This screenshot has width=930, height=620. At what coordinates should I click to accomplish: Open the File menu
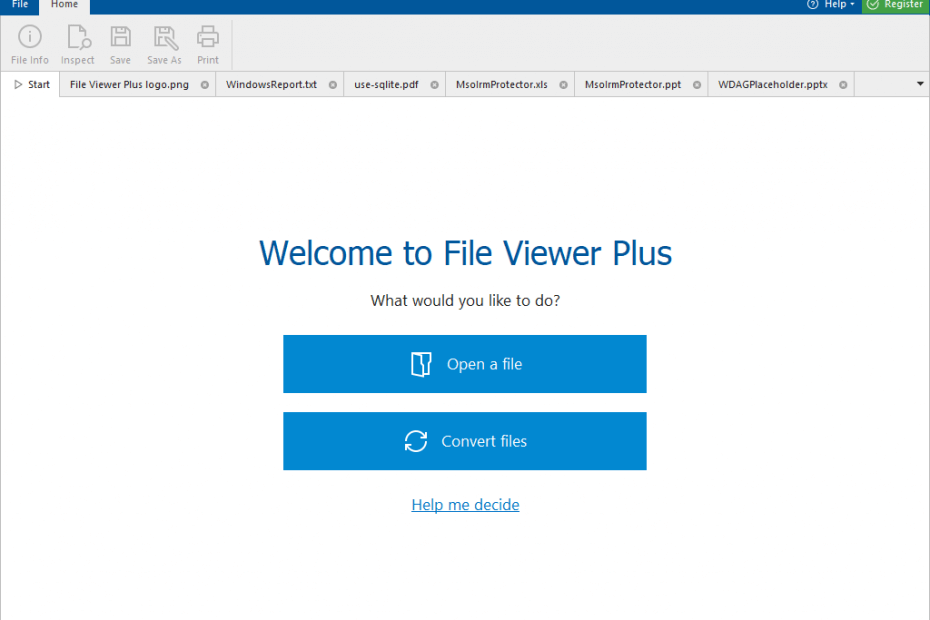pyautogui.click(x=19, y=5)
